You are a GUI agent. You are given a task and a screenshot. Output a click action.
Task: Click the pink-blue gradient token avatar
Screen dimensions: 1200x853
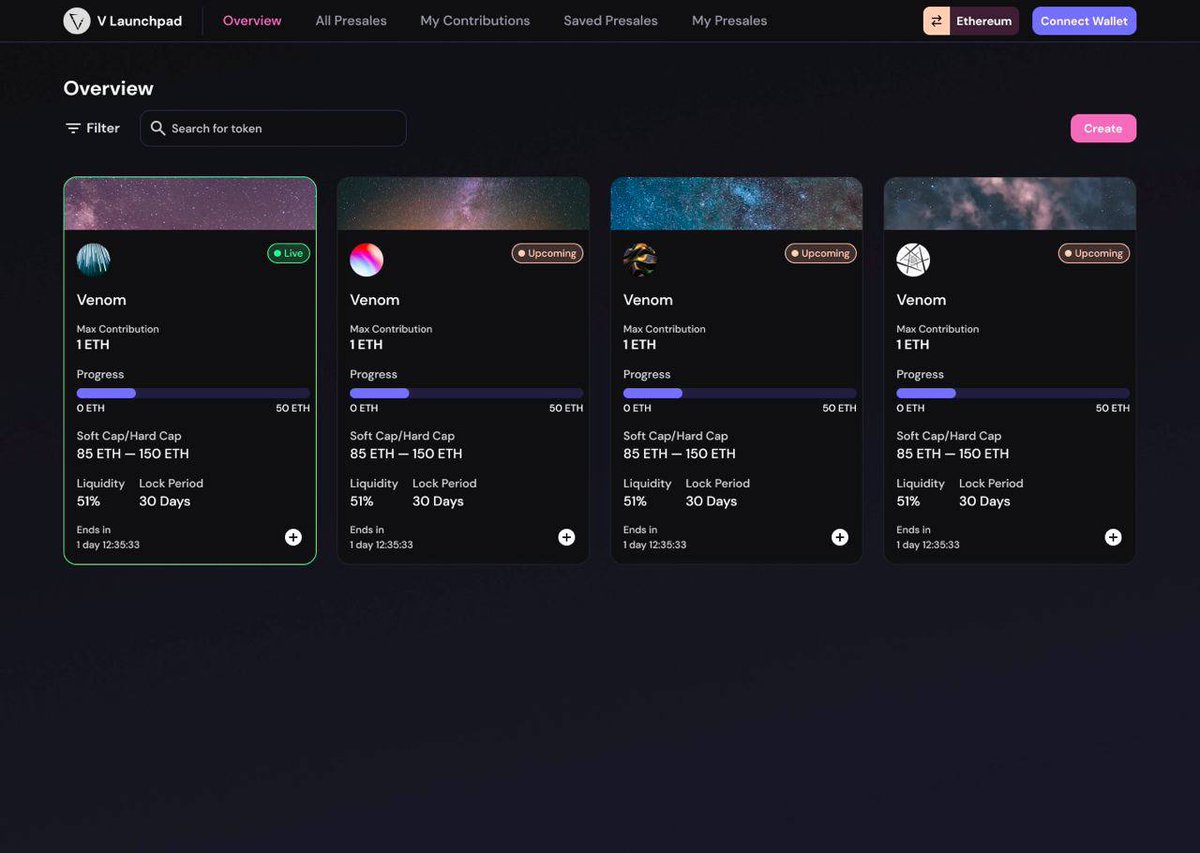click(367, 260)
